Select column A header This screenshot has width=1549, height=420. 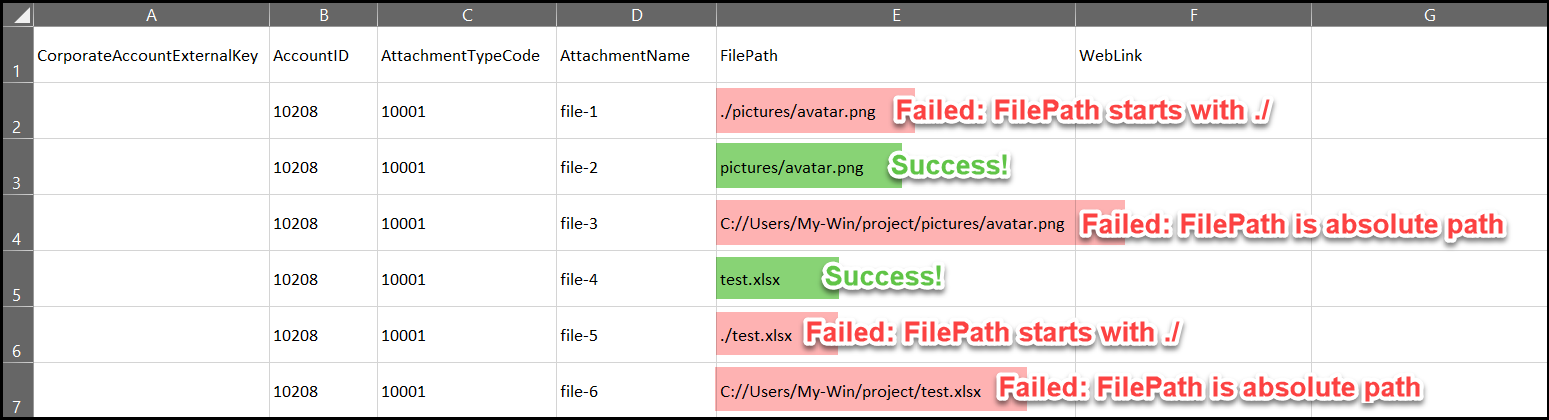coord(151,15)
